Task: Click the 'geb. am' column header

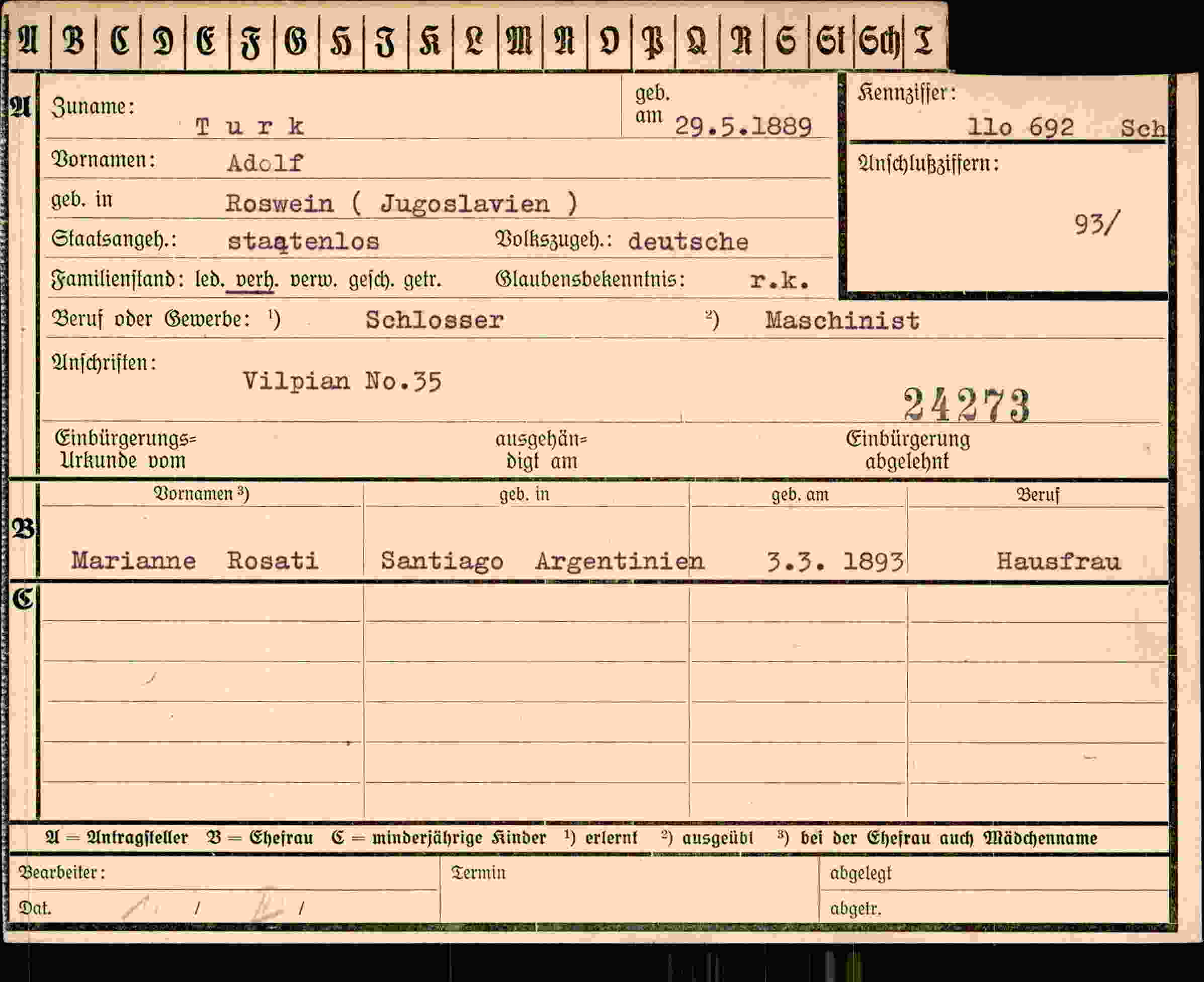Action: click(800, 495)
